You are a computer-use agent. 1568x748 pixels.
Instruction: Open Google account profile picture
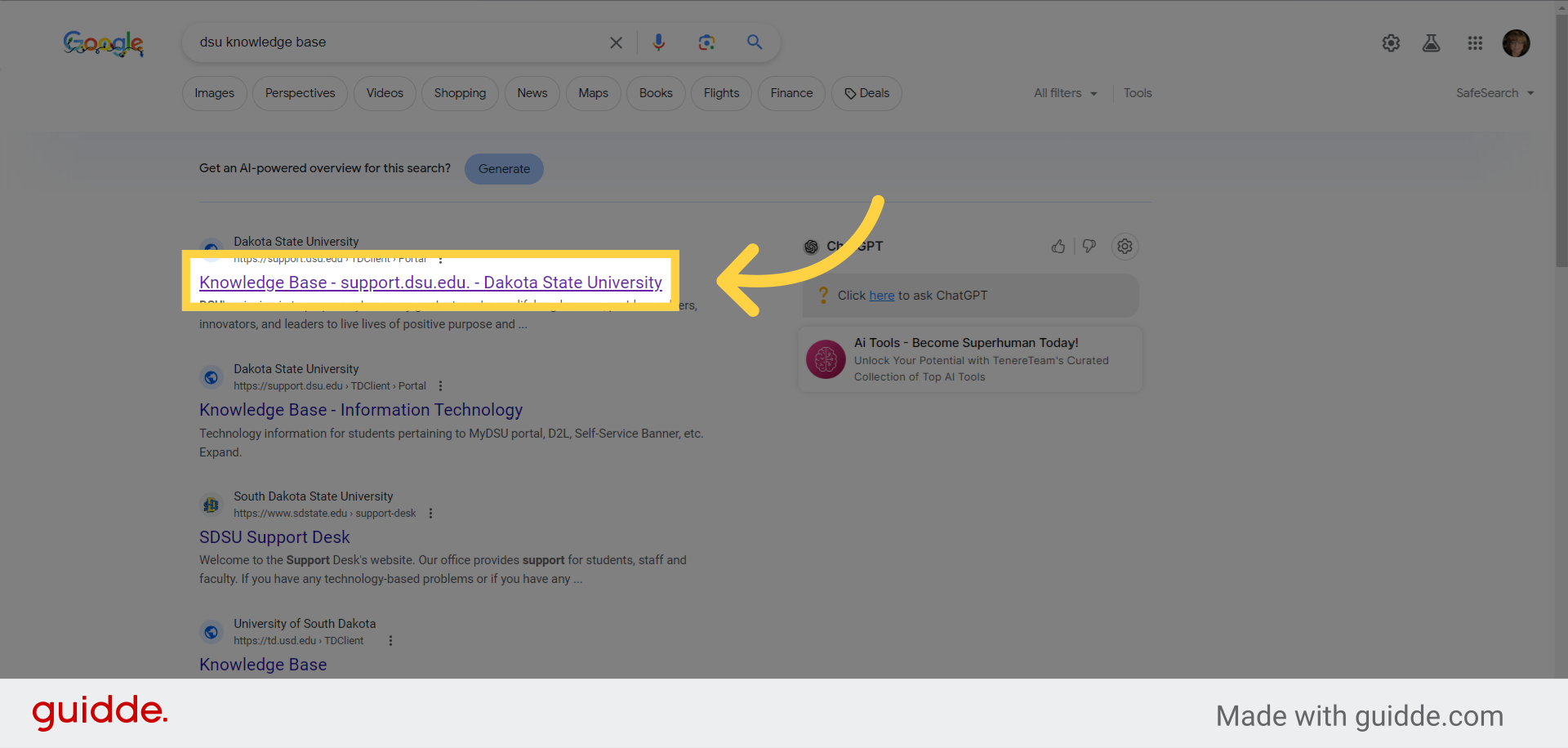click(1516, 43)
